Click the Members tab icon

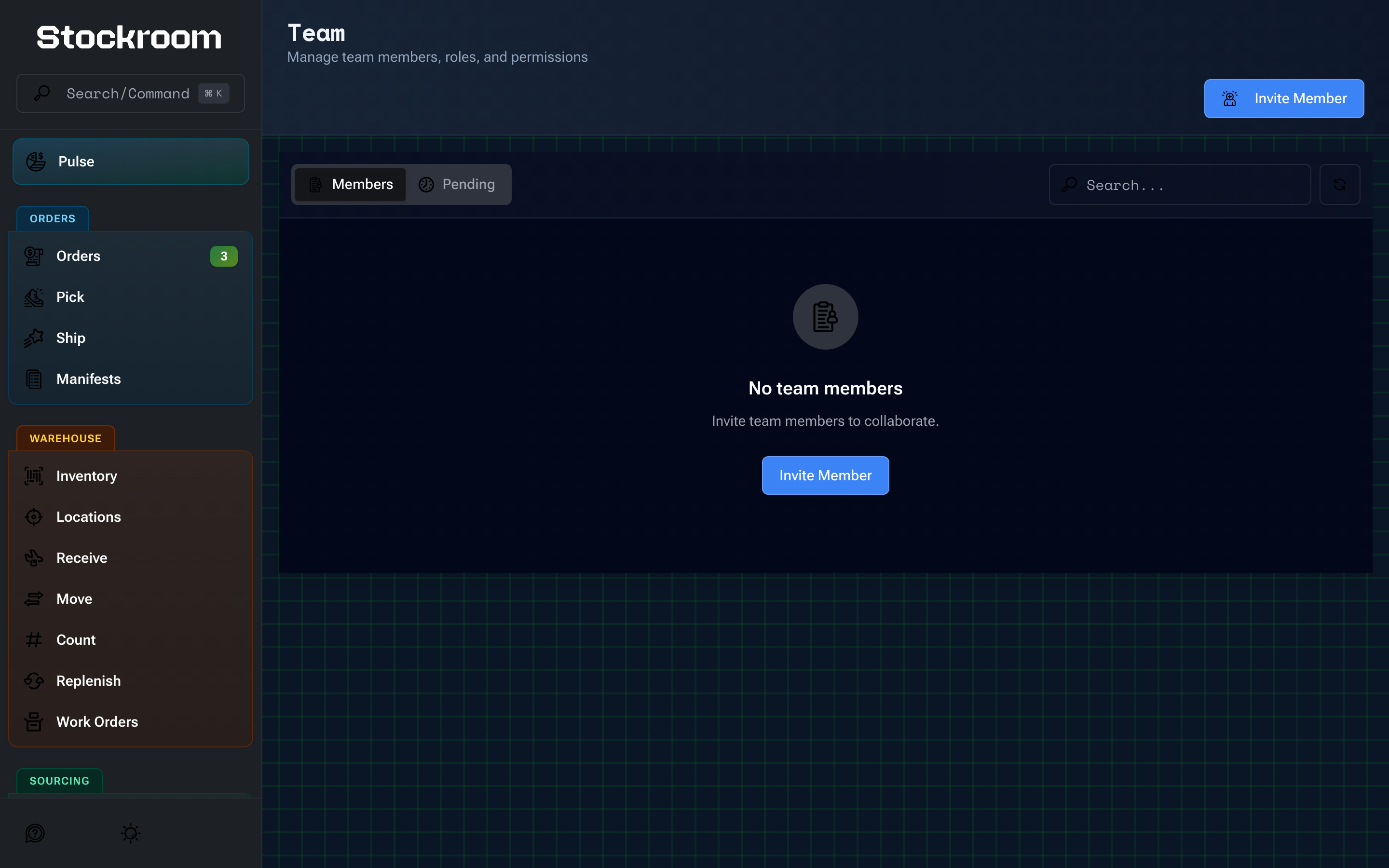[x=316, y=184]
